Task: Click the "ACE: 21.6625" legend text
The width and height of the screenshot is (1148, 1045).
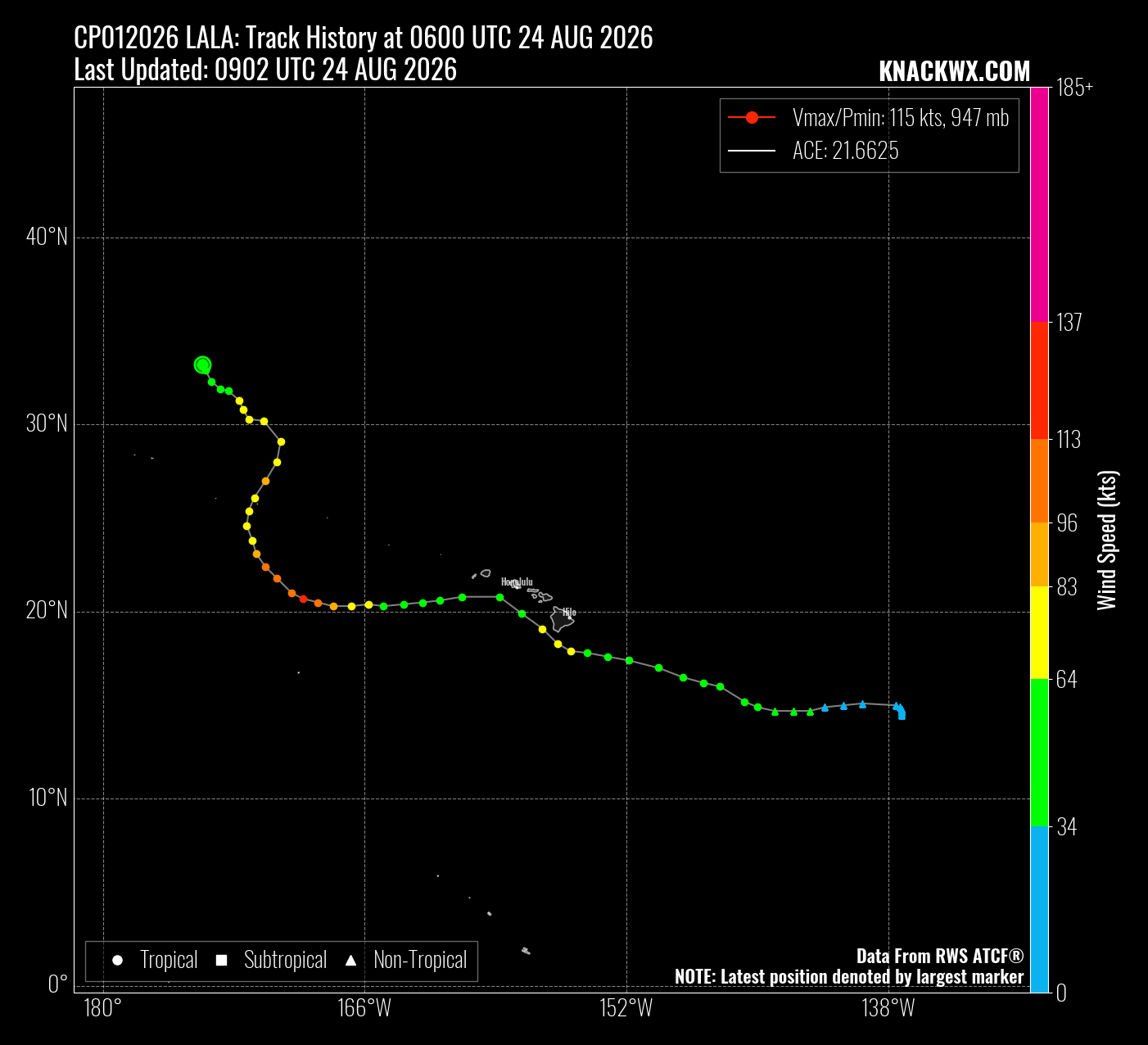Action: [846, 151]
